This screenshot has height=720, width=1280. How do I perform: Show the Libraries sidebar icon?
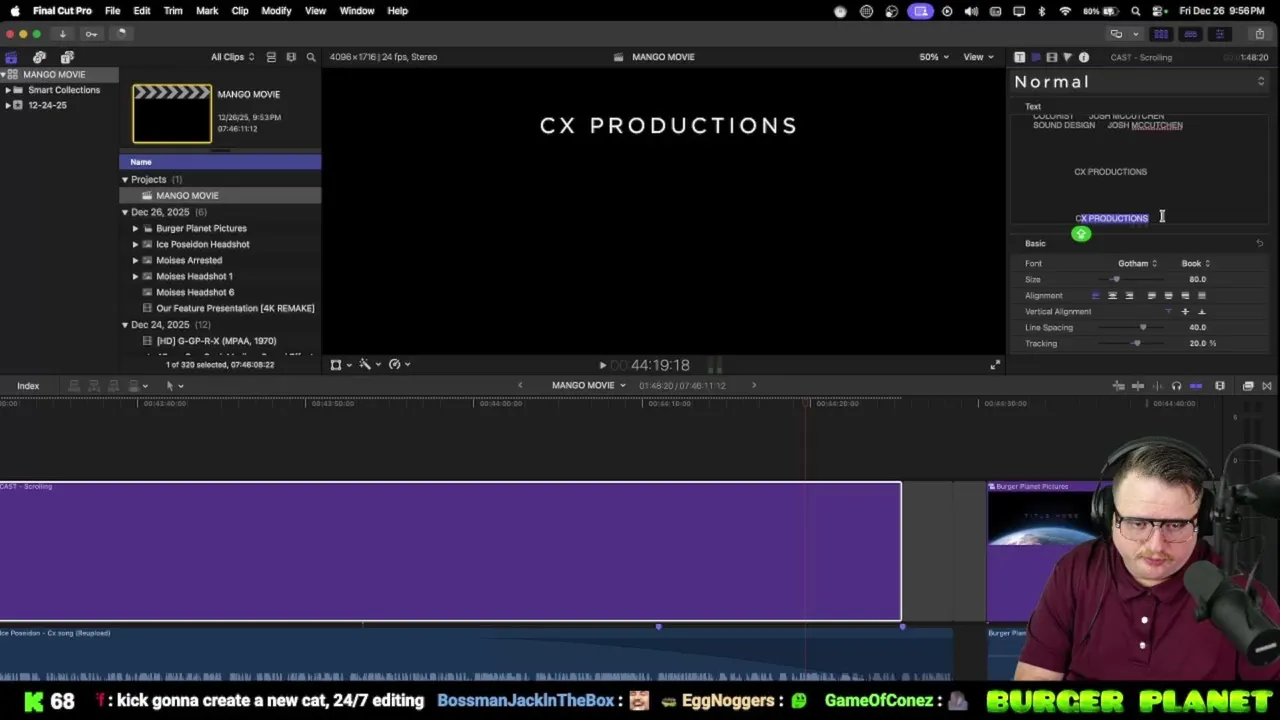(x=11, y=57)
